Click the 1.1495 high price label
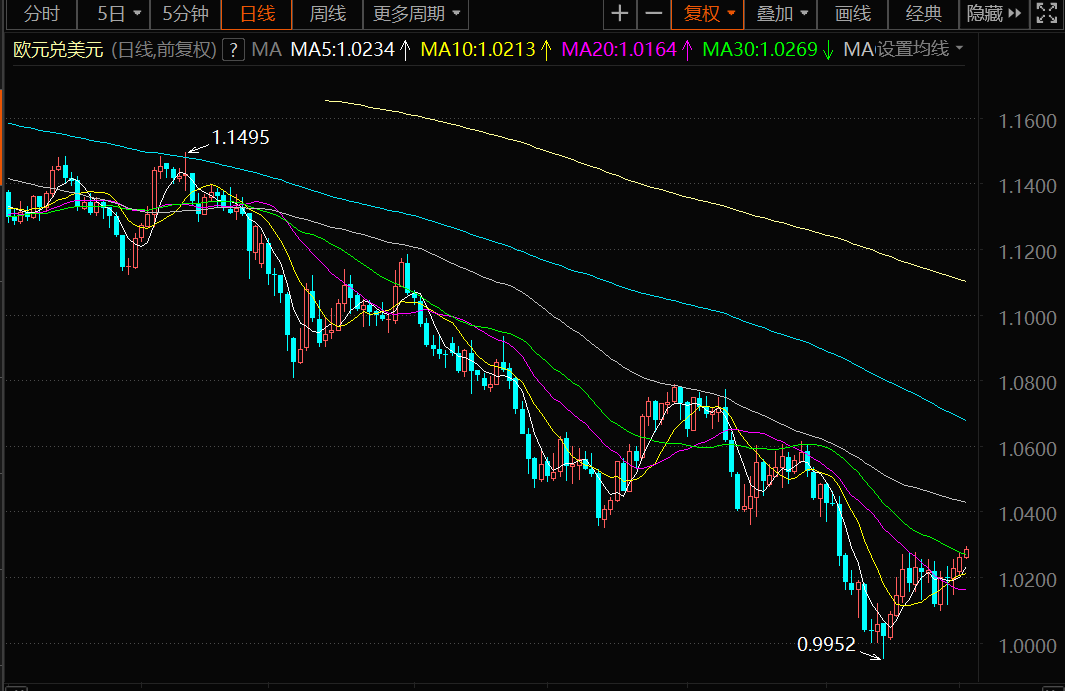 (240, 137)
